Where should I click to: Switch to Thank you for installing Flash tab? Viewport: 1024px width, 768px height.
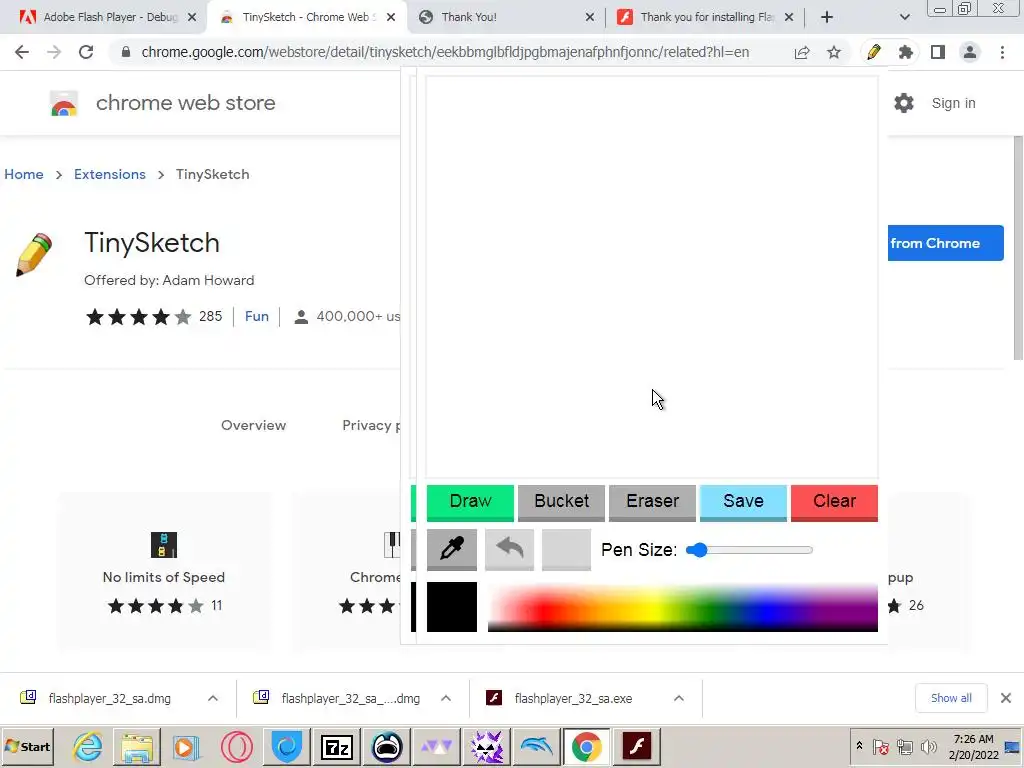[705, 17]
